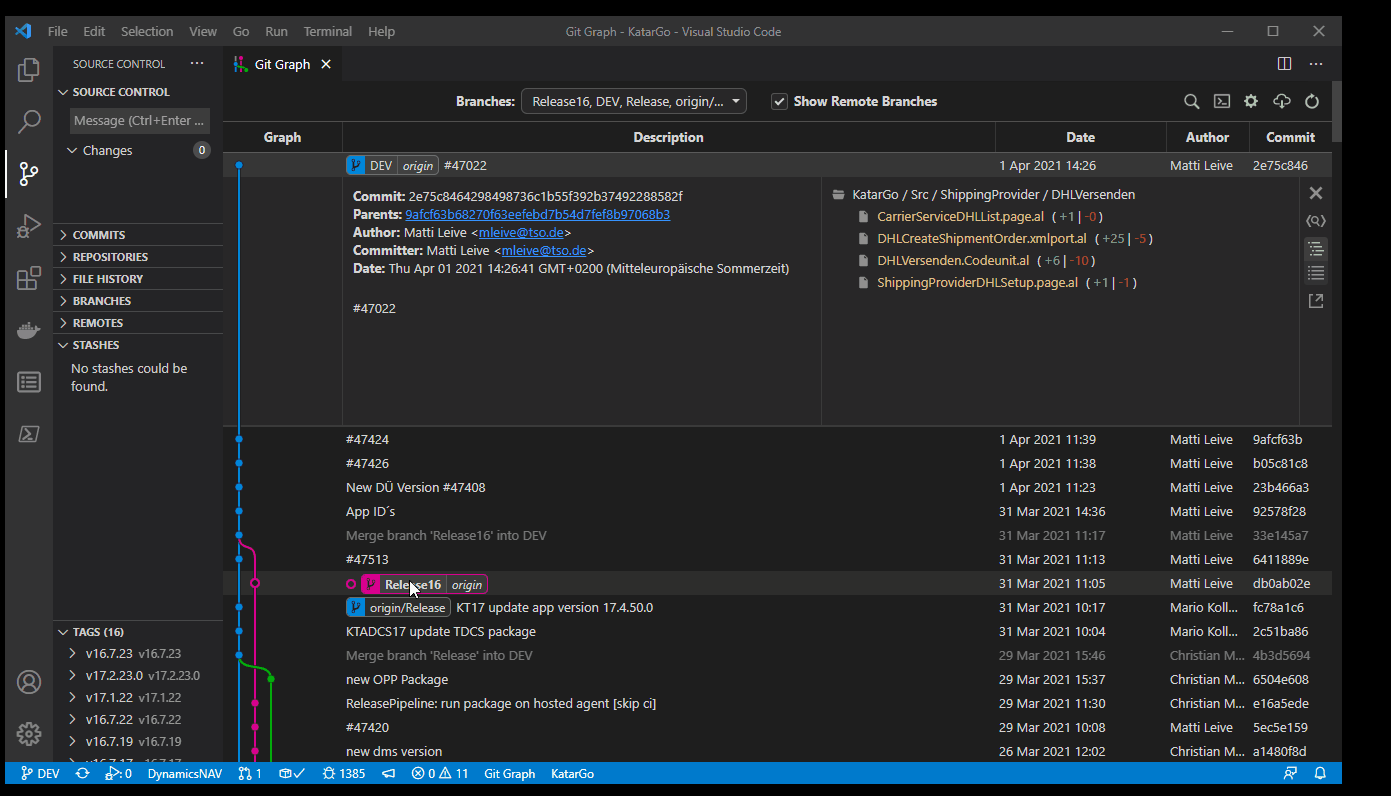This screenshot has width=1391, height=796.
Task: Click the Author's mleive@tso.de email link
Action: pos(521,232)
